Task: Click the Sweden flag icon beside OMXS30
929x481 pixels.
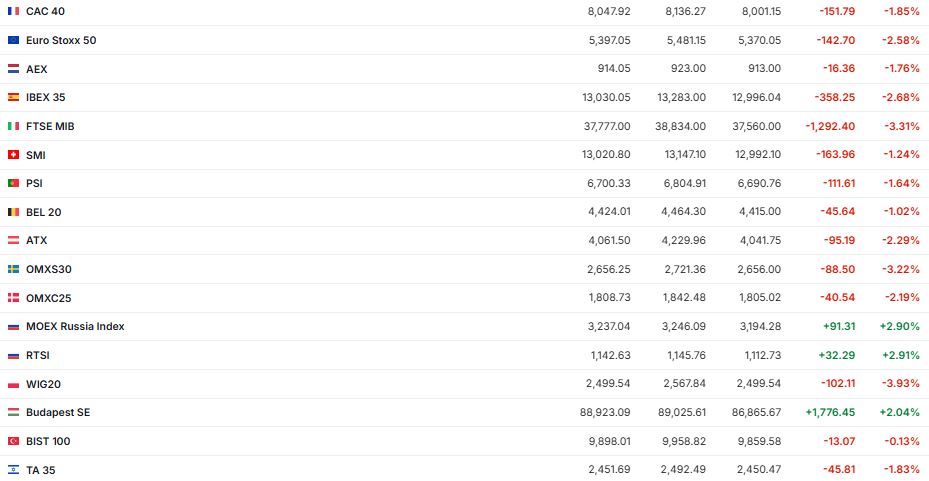Action: point(13,269)
